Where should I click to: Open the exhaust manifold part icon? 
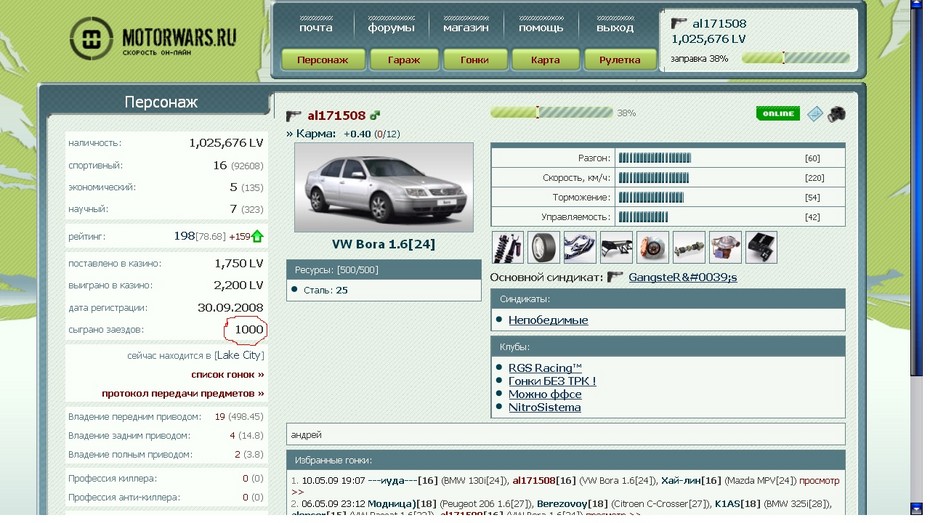pos(579,247)
